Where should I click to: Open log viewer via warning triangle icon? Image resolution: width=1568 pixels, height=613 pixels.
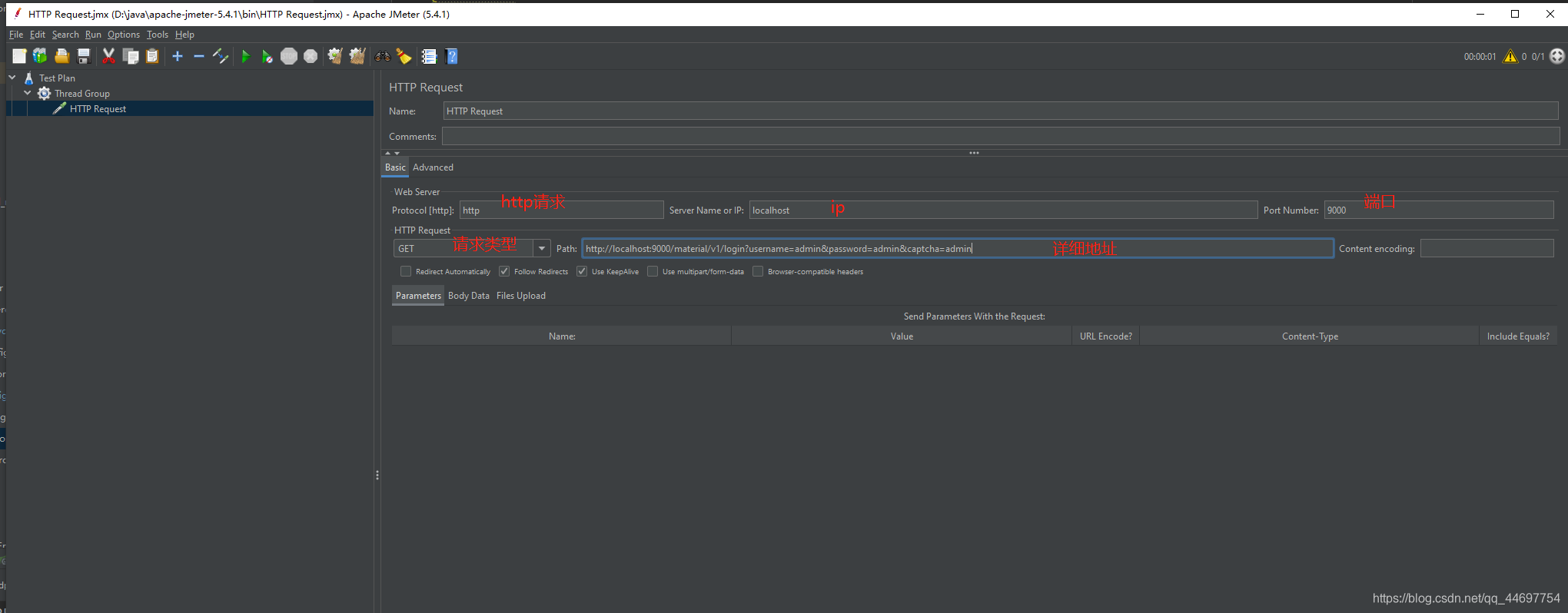pos(1510,56)
